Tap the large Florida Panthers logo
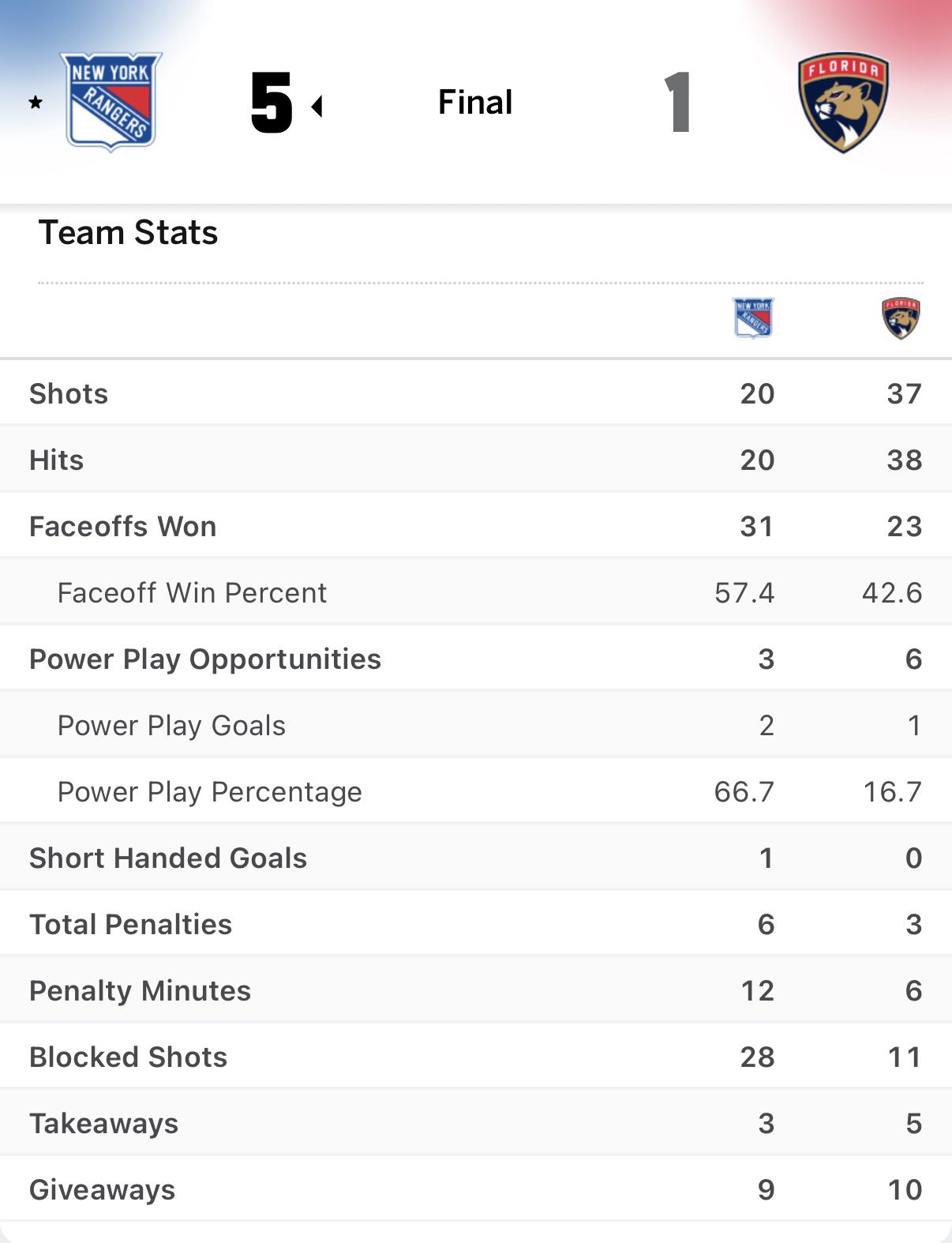This screenshot has height=1243, width=952. pyautogui.click(x=843, y=103)
